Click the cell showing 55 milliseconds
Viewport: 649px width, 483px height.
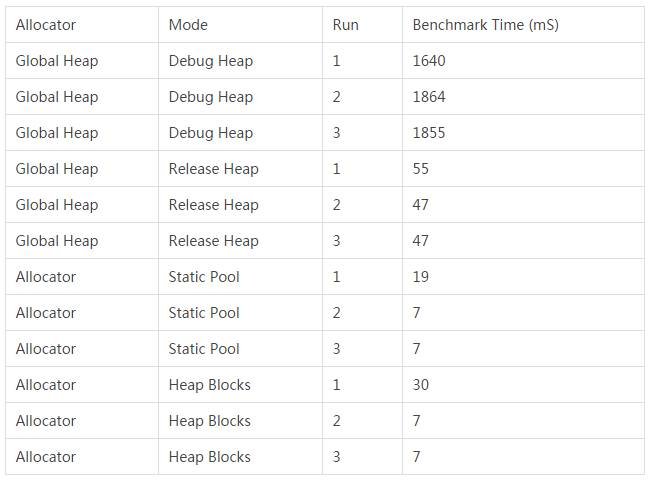click(421, 169)
